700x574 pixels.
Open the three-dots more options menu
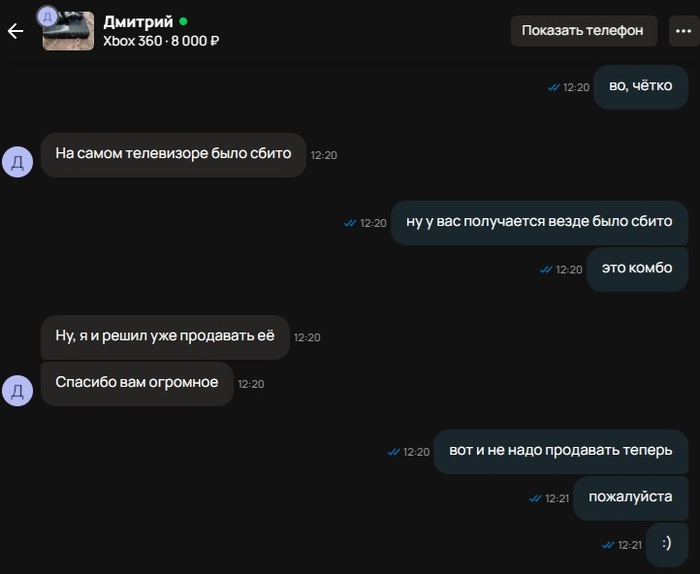pos(683,31)
